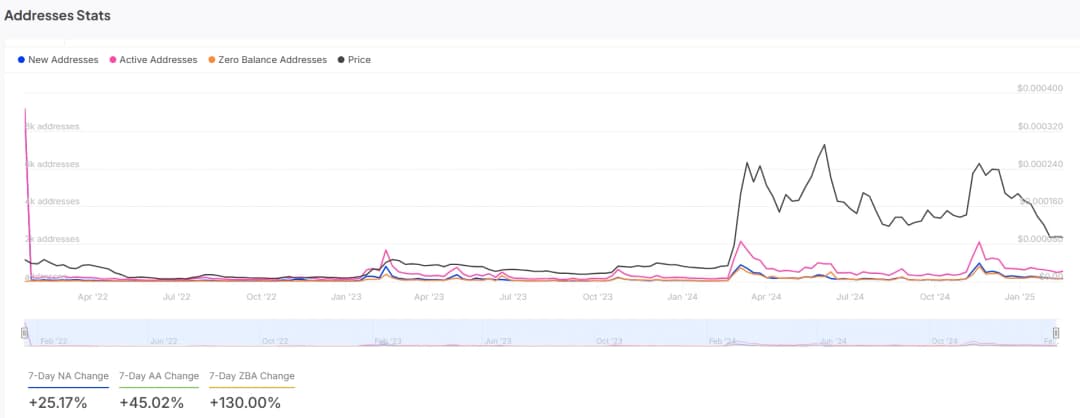
Task: Select the 7-Day AA Change label
Action: (x=159, y=376)
